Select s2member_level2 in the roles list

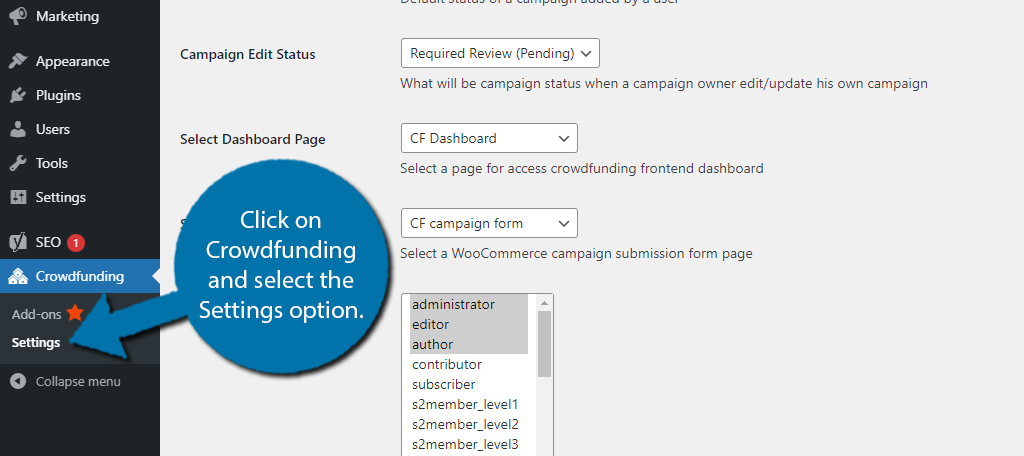point(469,424)
